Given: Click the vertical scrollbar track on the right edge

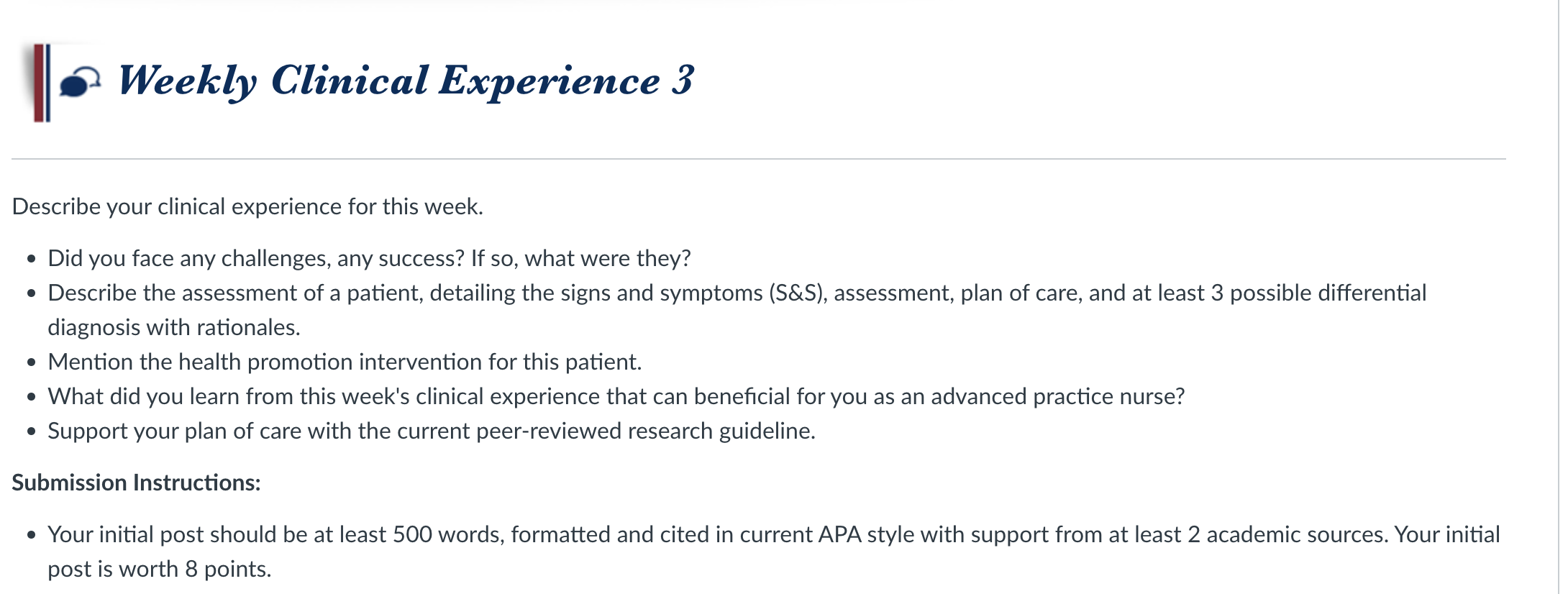Looking at the screenshot, I should pos(1563,297).
